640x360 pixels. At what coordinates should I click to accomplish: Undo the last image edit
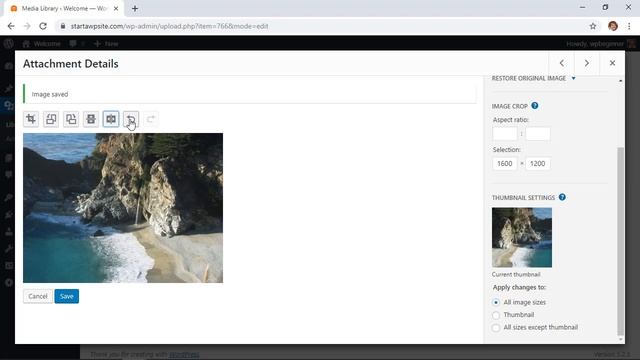[x=131, y=119]
